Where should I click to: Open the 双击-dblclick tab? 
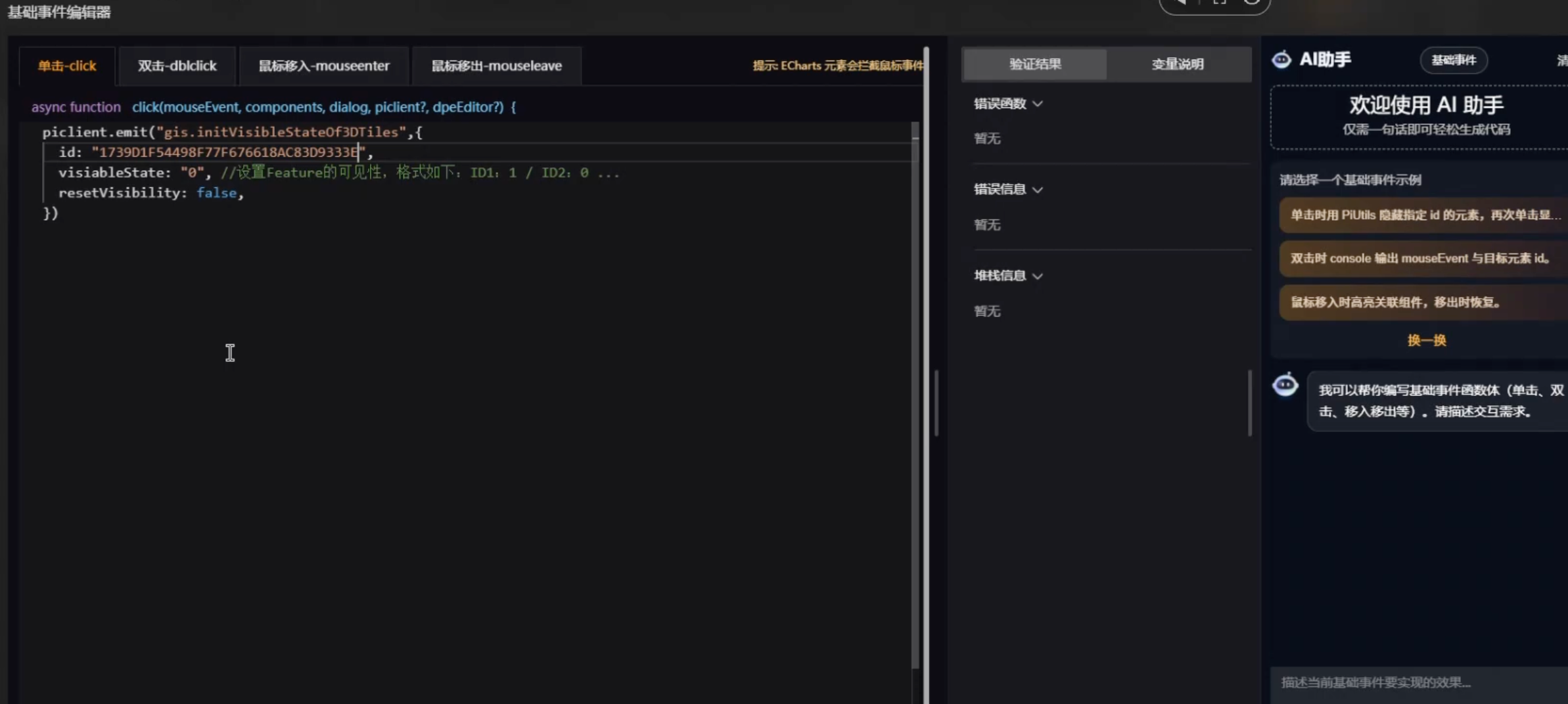coord(177,66)
